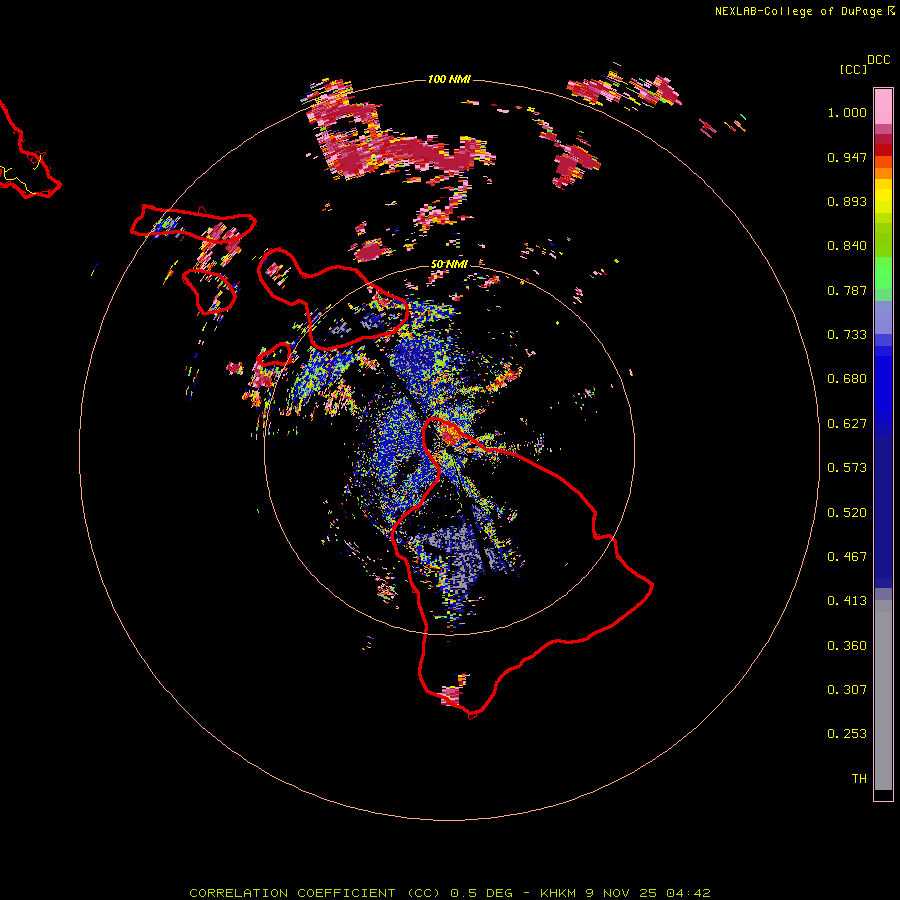Click the NEXLAB-College of DuPage credit text
This screenshot has height=900, width=900.
tap(804, 11)
